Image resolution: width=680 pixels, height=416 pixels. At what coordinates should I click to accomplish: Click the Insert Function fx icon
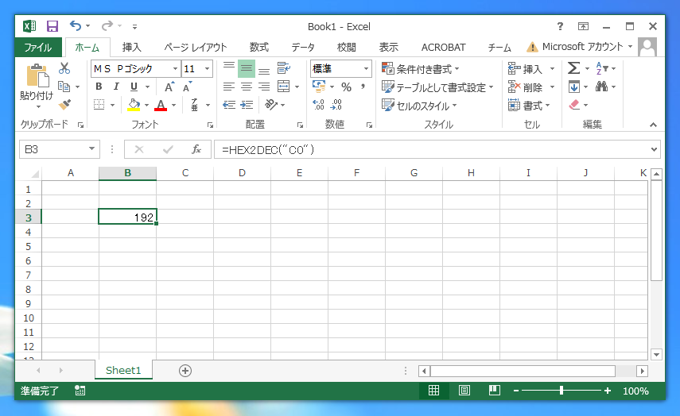[x=196, y=149]
